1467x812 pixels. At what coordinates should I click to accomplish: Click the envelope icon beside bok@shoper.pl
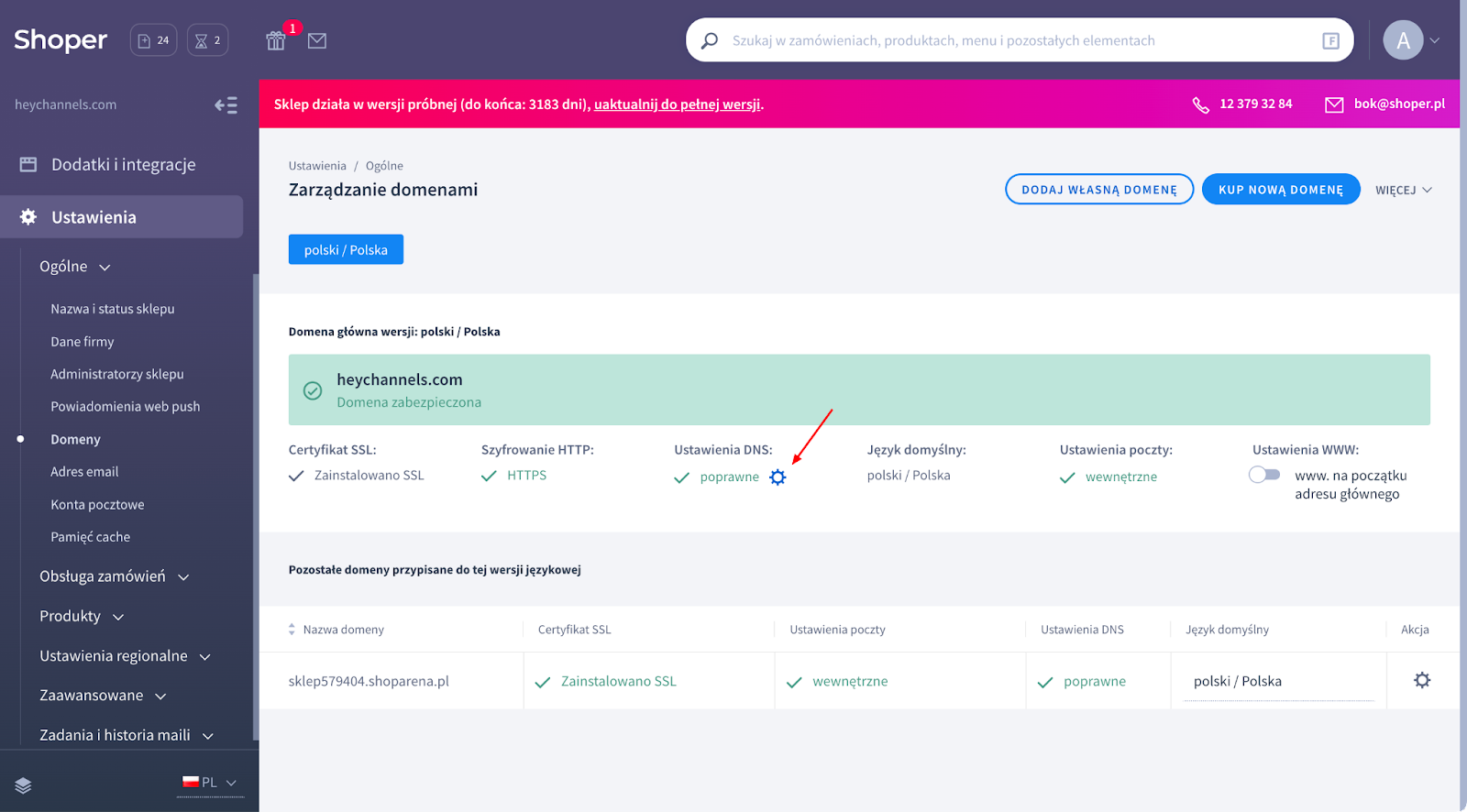point(1334,104)
